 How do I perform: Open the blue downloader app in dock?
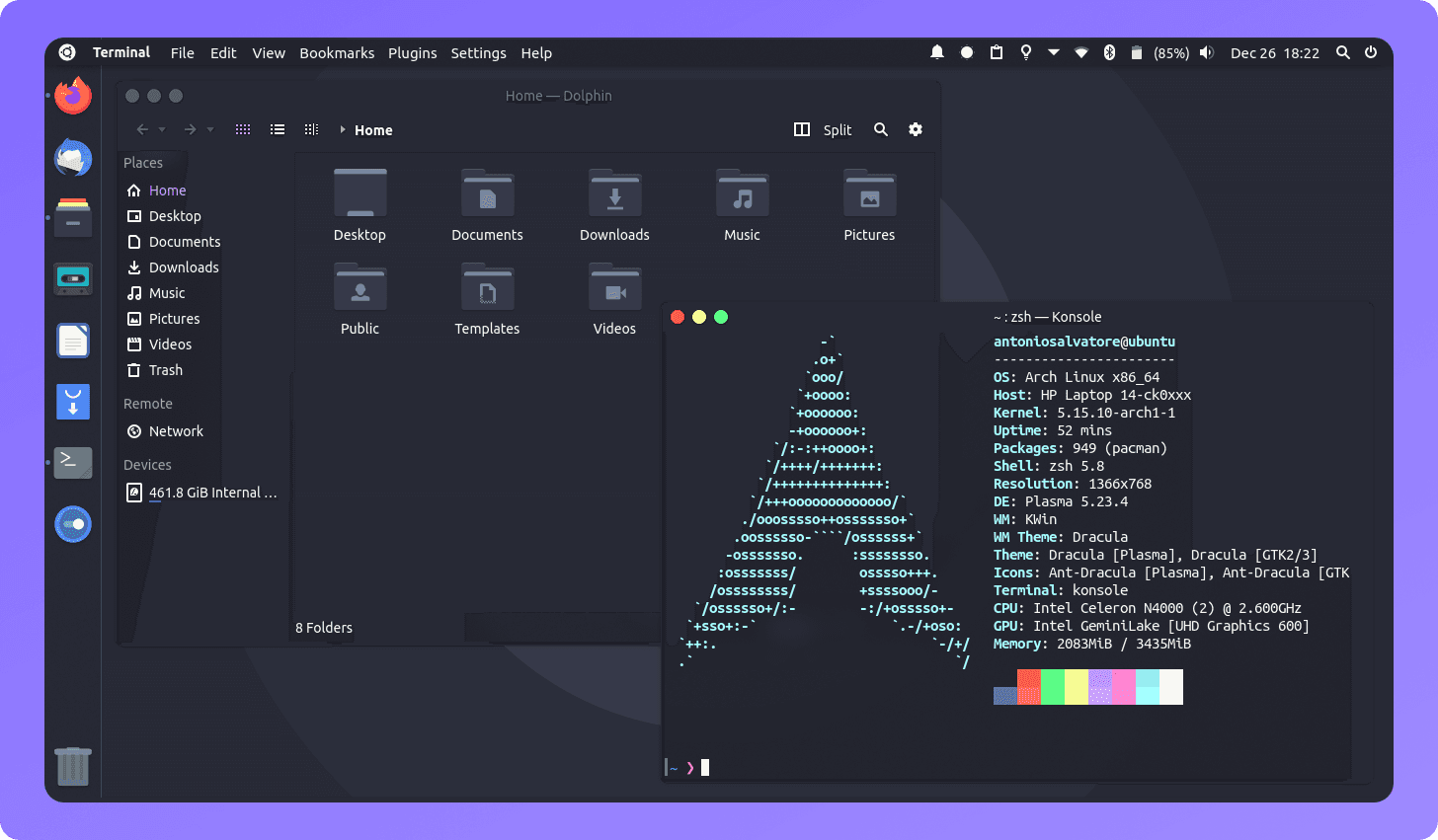(73, 402)
